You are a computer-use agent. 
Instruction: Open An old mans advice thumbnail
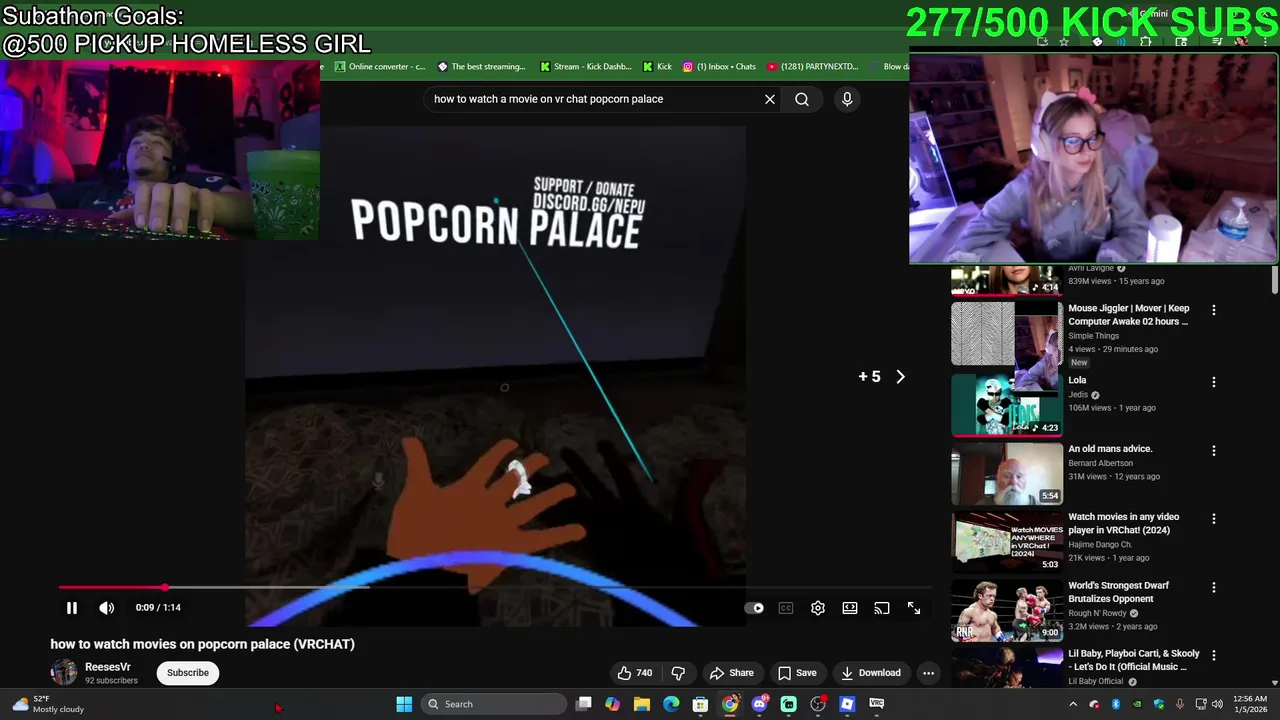point(1006,474)
